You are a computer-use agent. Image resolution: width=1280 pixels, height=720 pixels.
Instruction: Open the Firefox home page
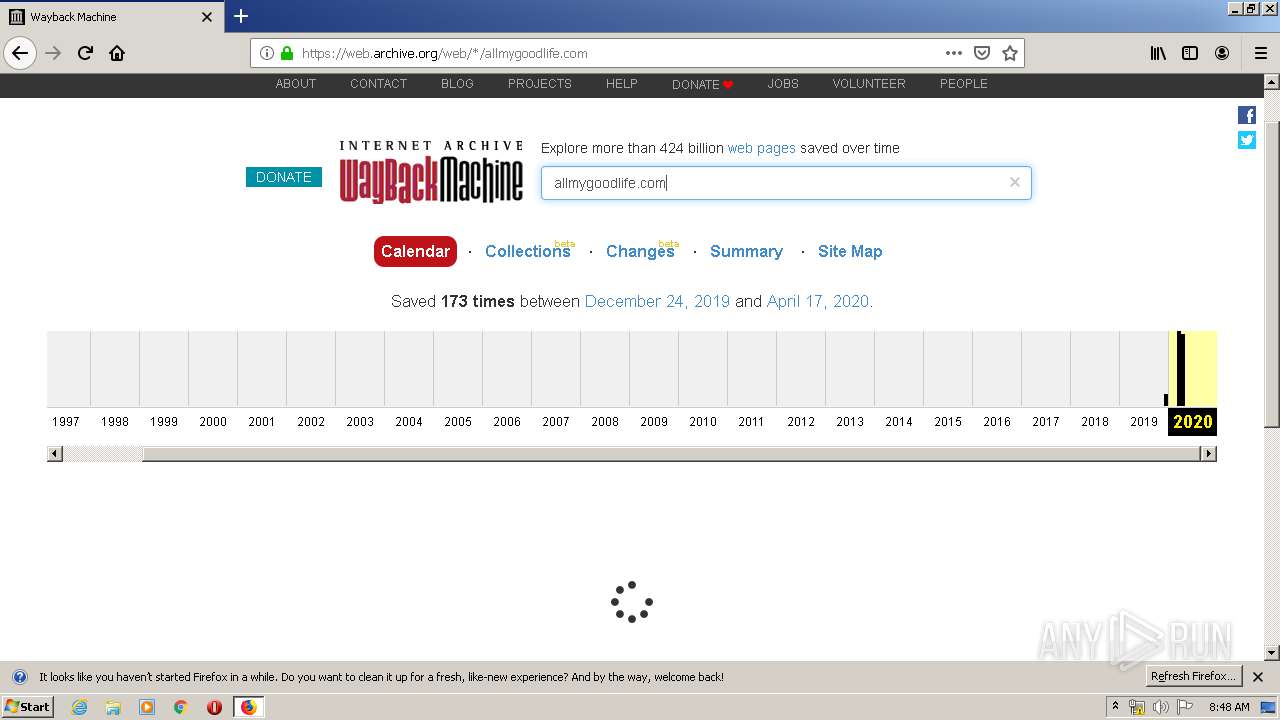click(x=117, y=53)
